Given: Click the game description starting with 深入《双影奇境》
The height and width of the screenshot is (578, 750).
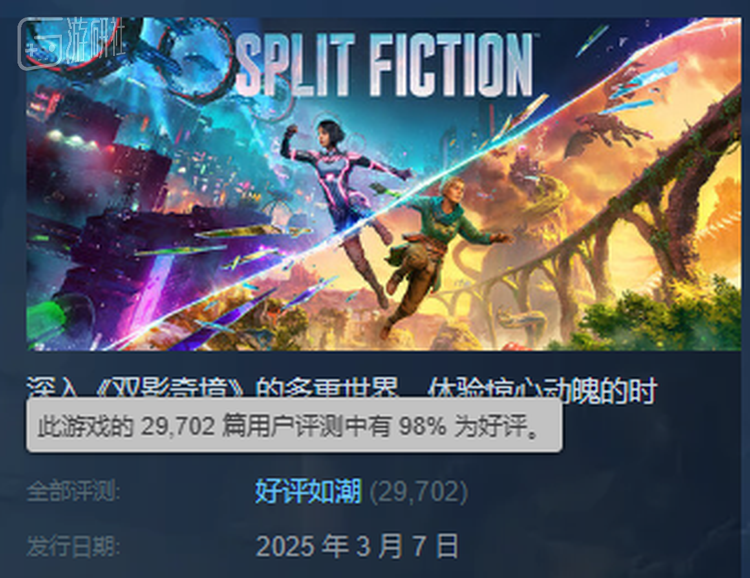Looking at the screenshot, I should click(x=342, y=390).
